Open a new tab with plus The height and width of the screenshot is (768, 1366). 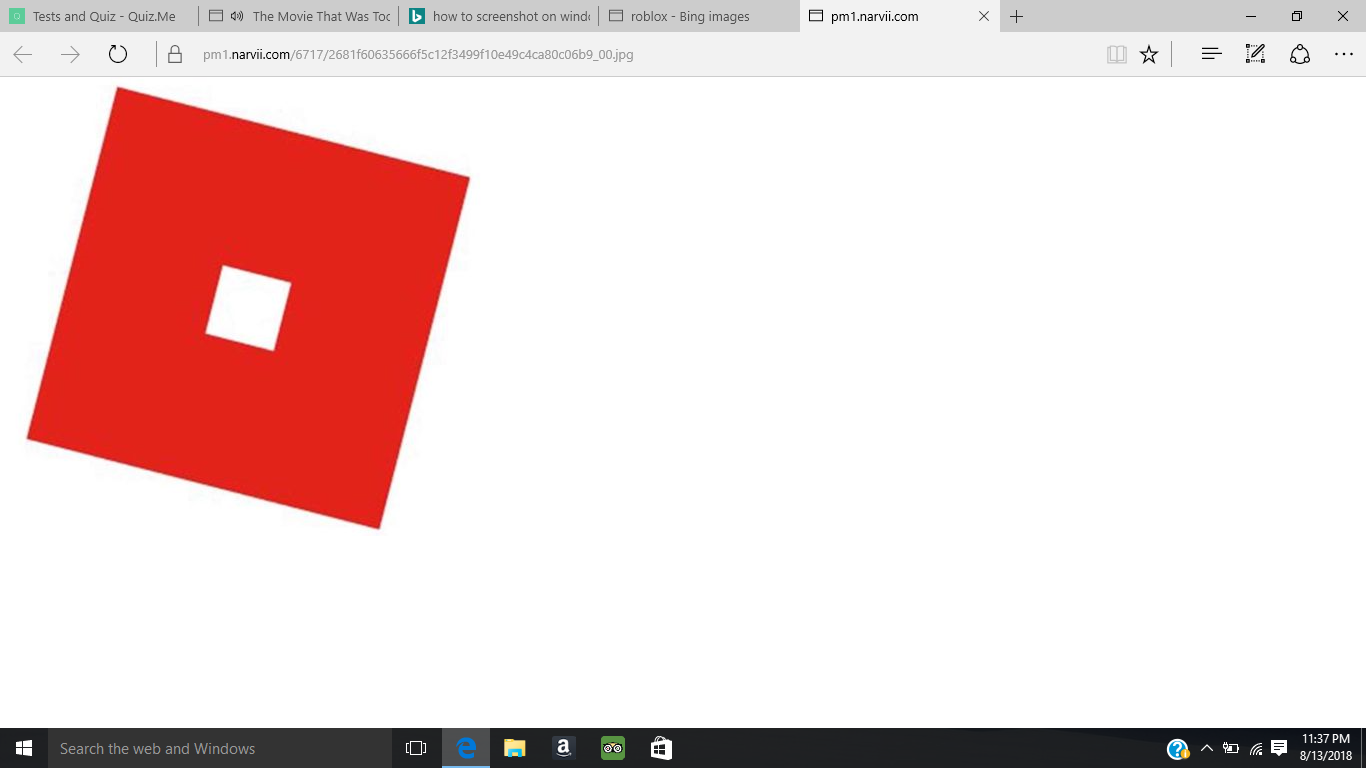pos(1017,16)
